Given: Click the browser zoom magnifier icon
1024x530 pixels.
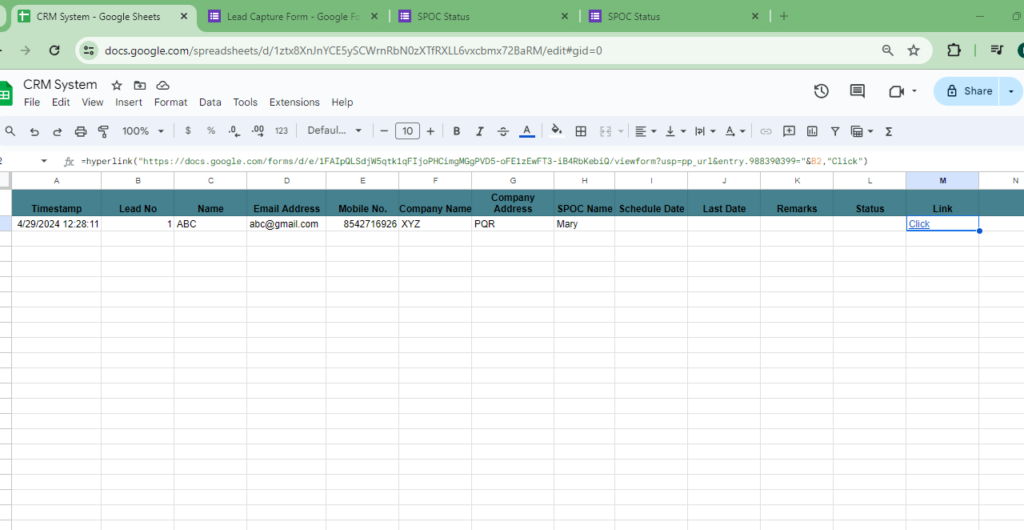Looking at the screenshot, I should 888,50.
